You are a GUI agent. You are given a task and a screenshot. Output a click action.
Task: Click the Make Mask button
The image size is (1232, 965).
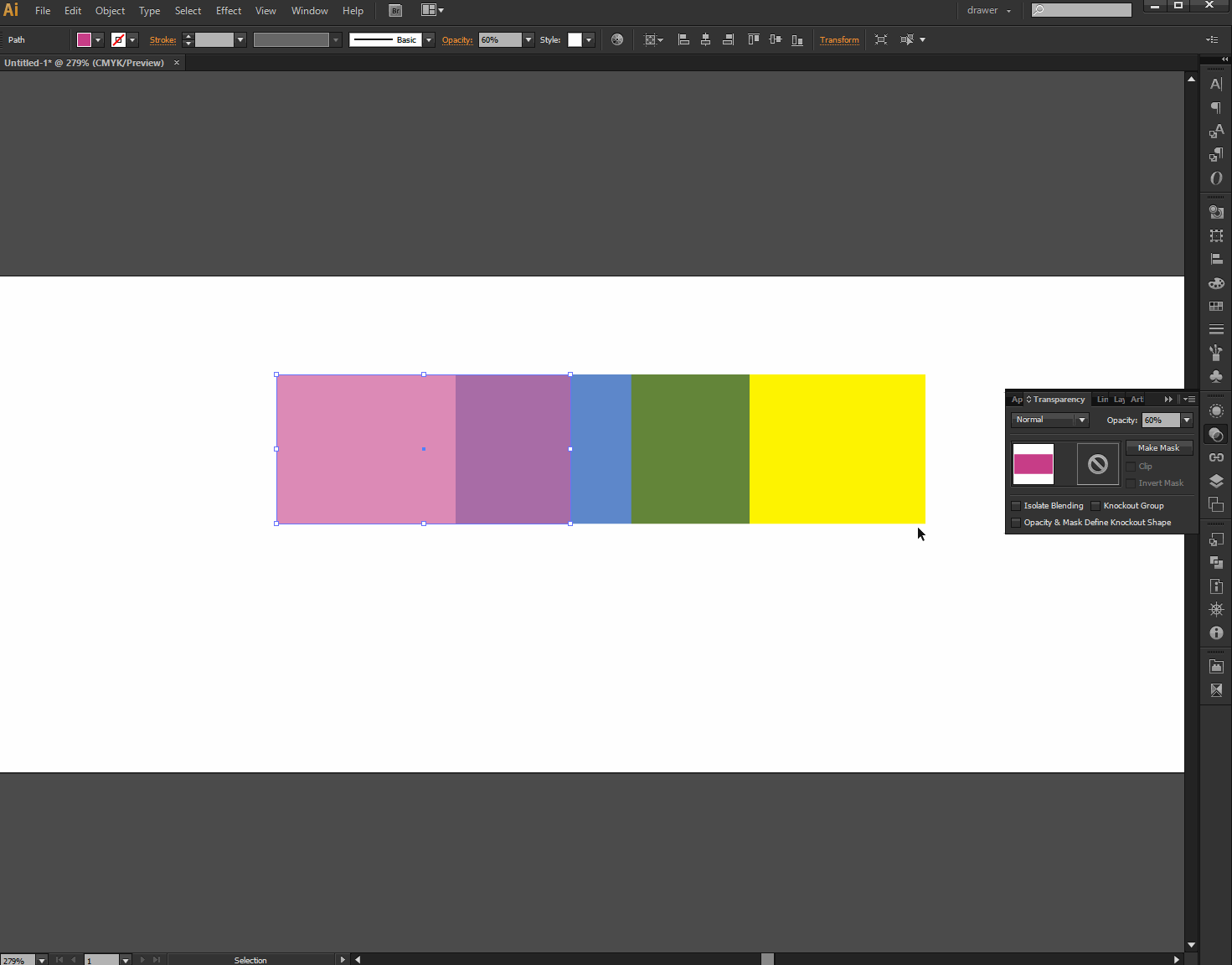[1158, 448]
